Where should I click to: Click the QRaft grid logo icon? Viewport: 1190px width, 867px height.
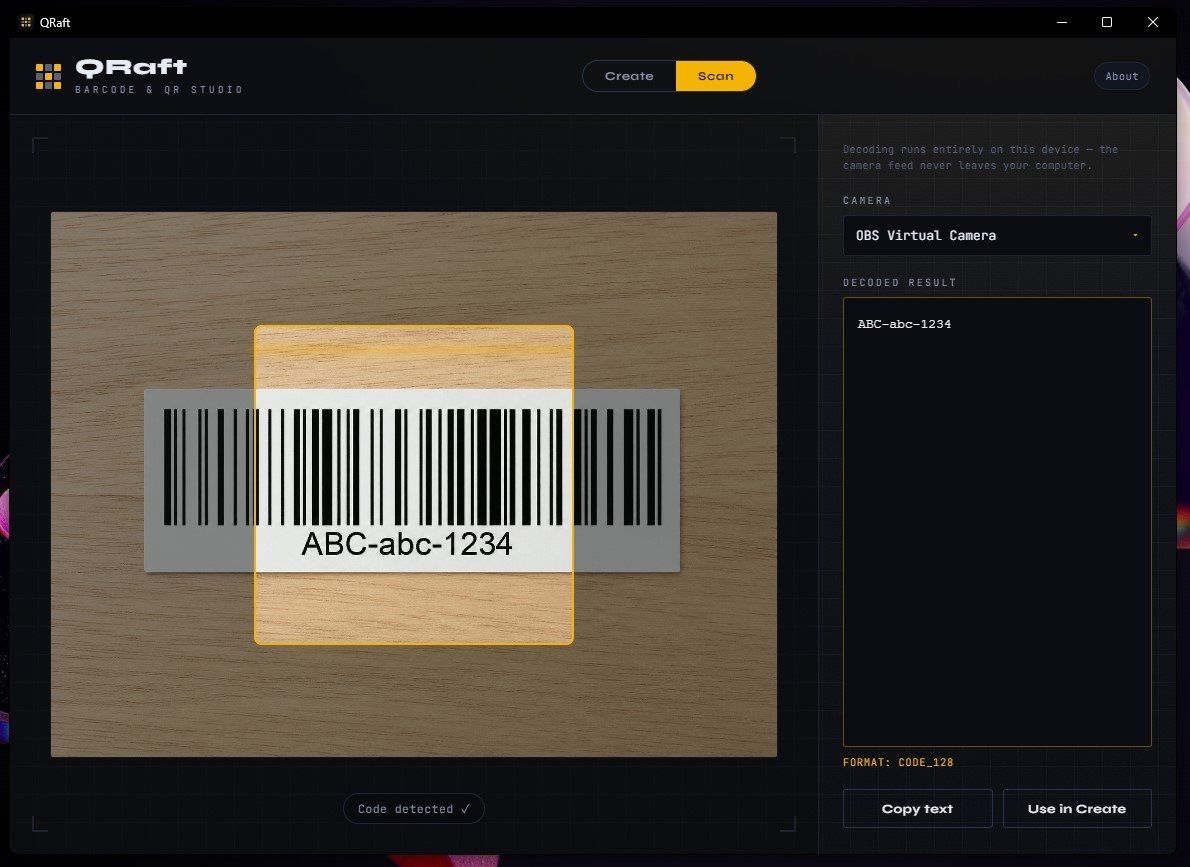(49, 76)
